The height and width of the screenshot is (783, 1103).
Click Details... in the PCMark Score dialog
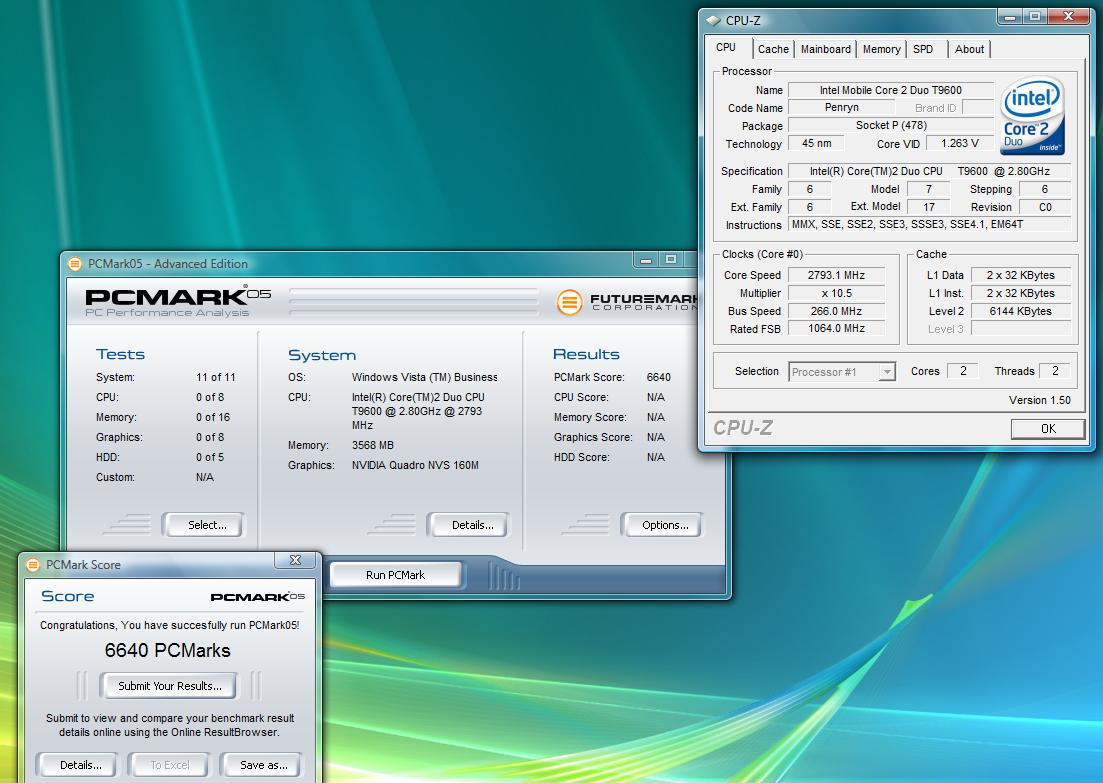click(x=77, y=765)
